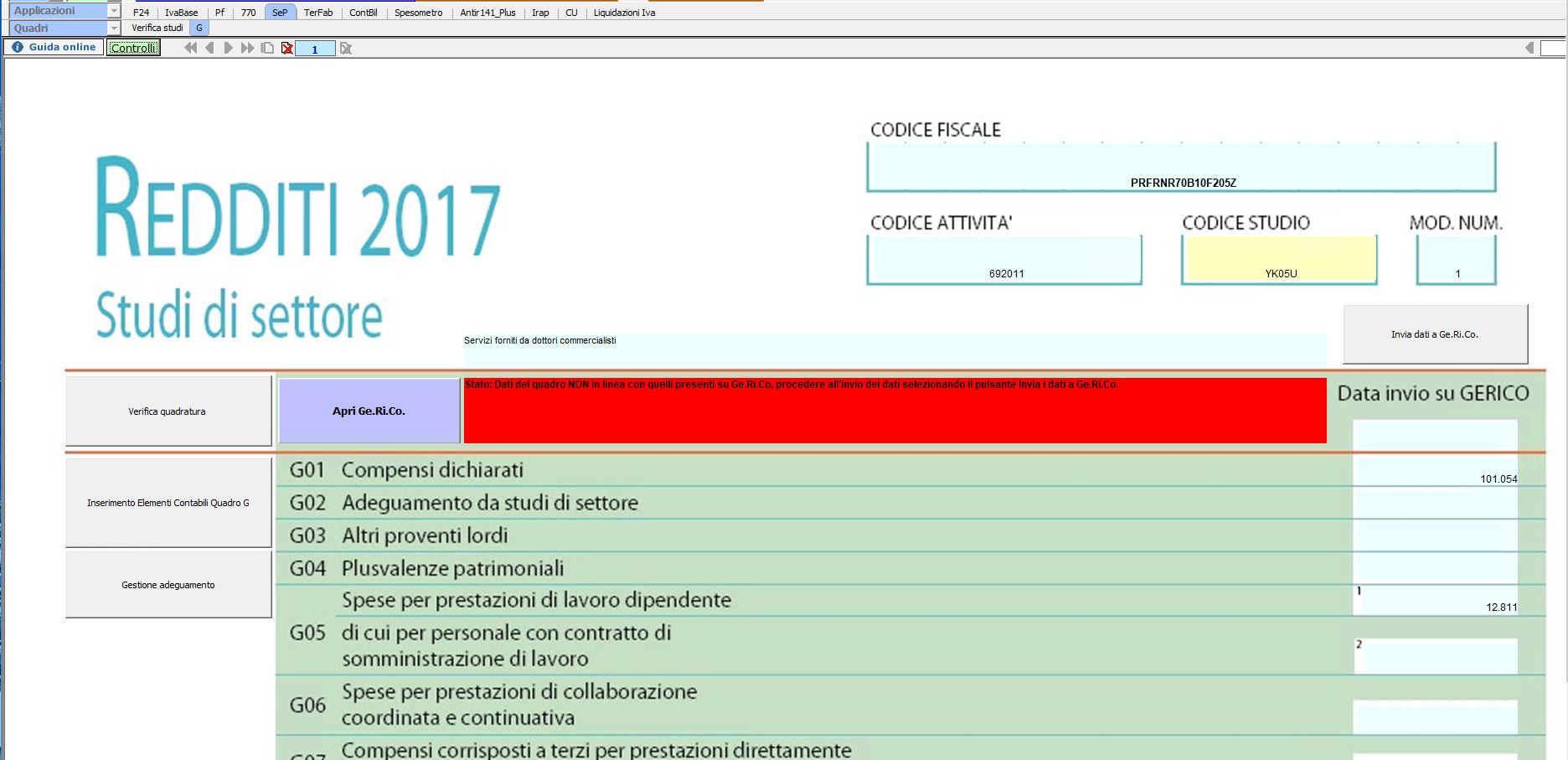Click Invia dati a Ge.Ri.Co. button
Image resolution: width=1568 pixels, height=760 pixels.
pos(1434,334)
